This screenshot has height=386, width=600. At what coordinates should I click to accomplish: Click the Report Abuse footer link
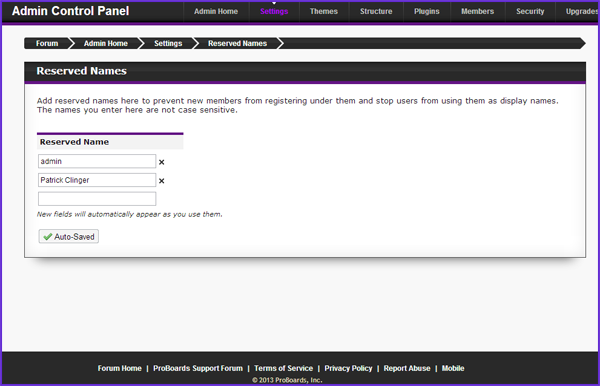tap(407, 368)
